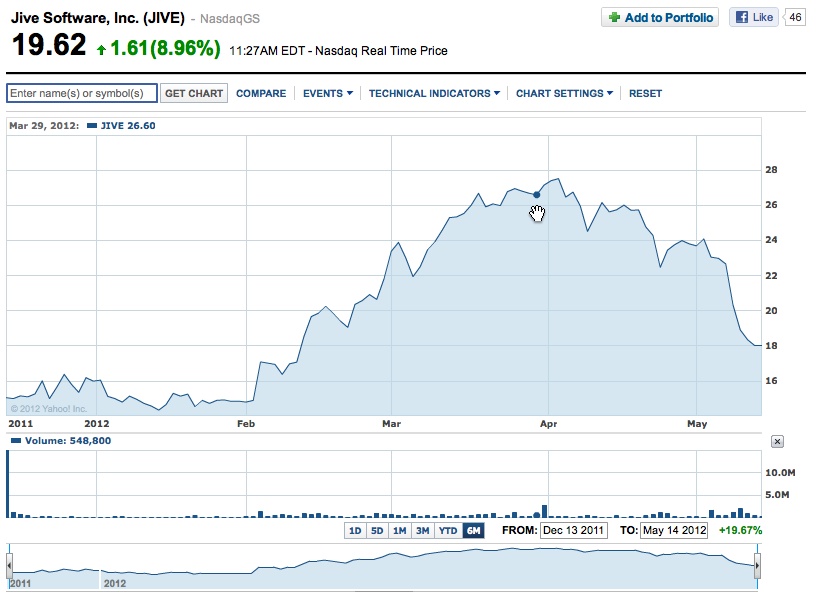Click the overview mini chart navigator
The image size is (829, 592).
[x=383, y=567]
